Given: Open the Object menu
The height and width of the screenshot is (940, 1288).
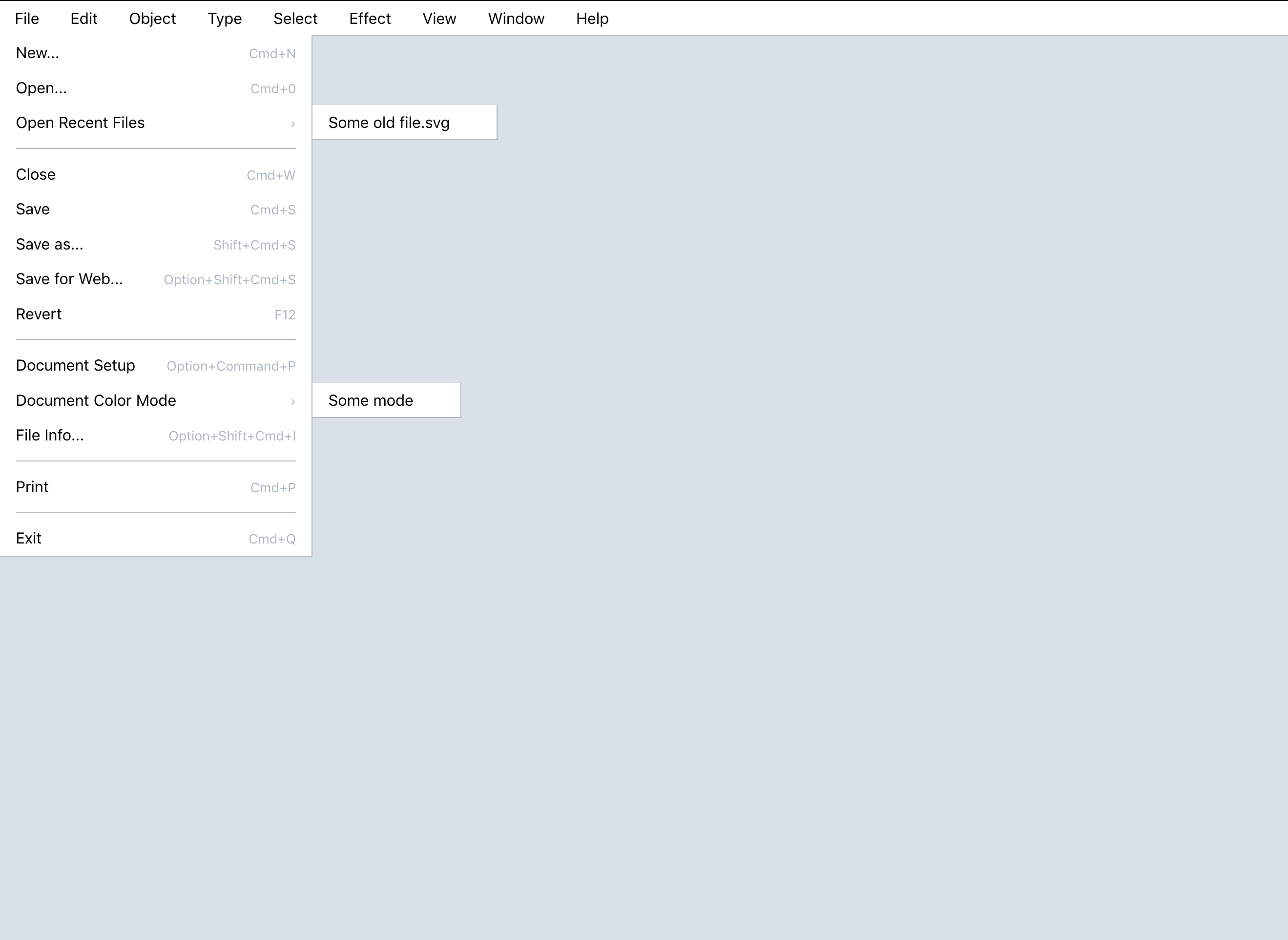Looking at the screenshot, I should (152, 19).
